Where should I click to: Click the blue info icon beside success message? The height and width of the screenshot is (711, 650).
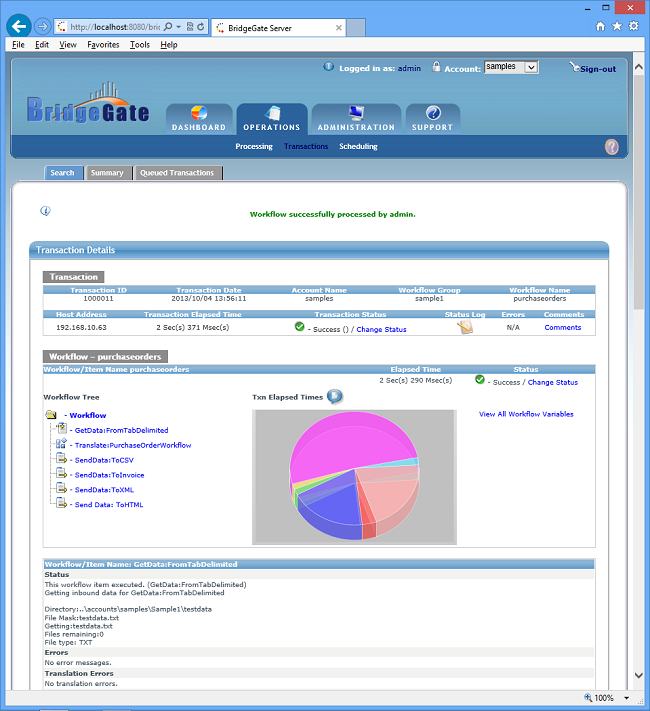[45, 211]
